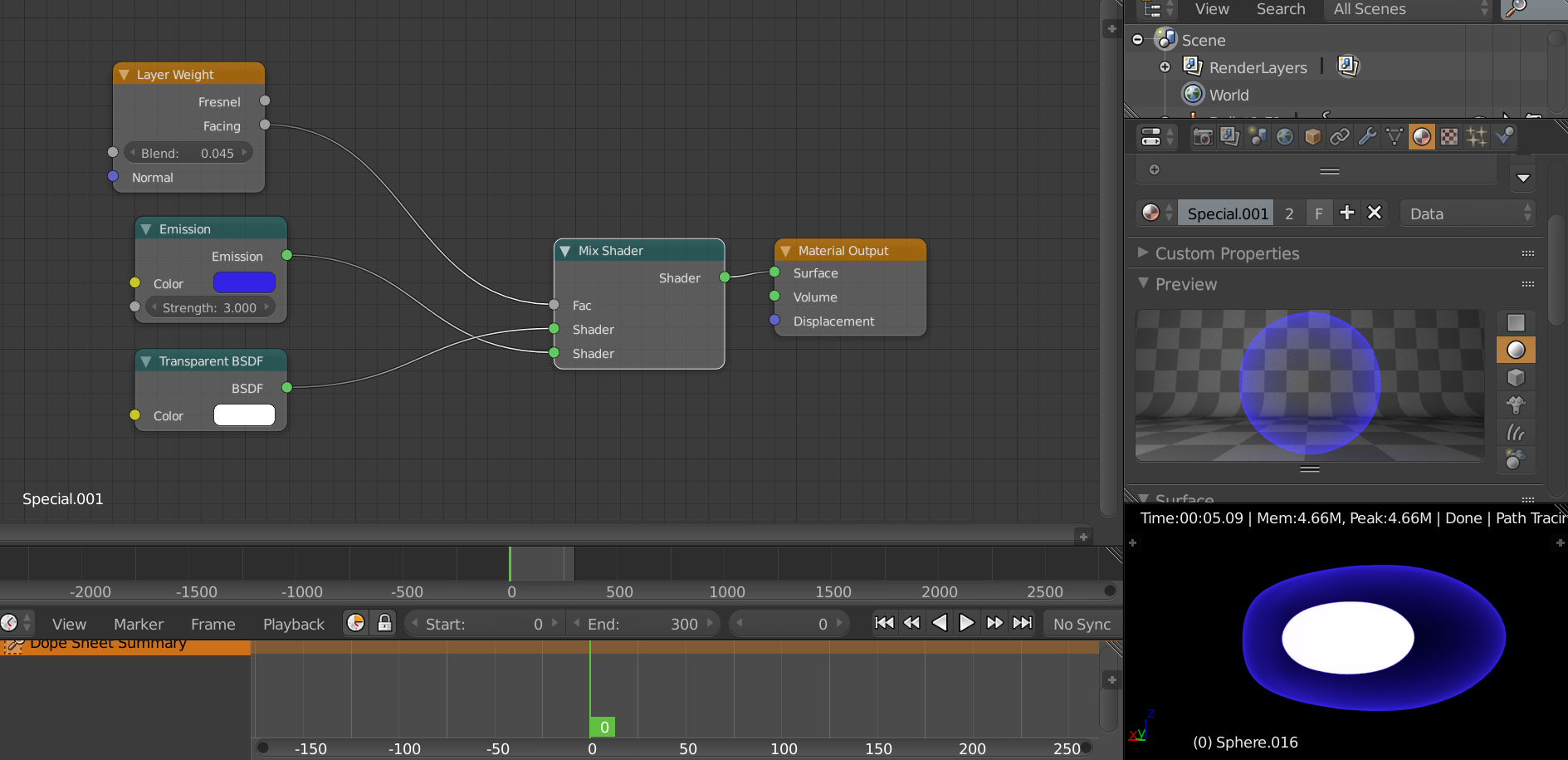Jump to next keyframe
Image resolution: width=1568 pixels, height=760 pixels.
994,623
